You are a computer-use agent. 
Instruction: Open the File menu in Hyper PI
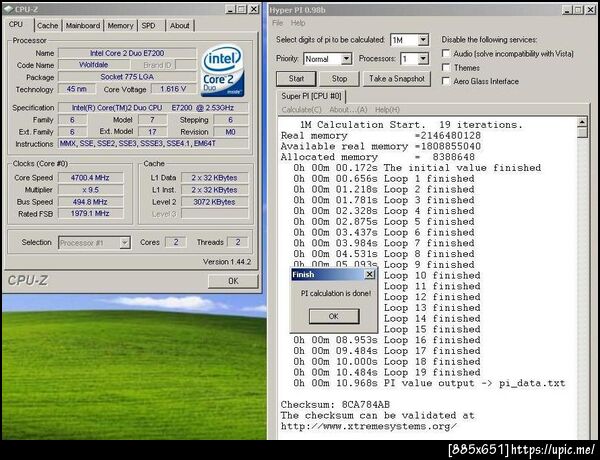pyautogui.click(x=277, y=23)
